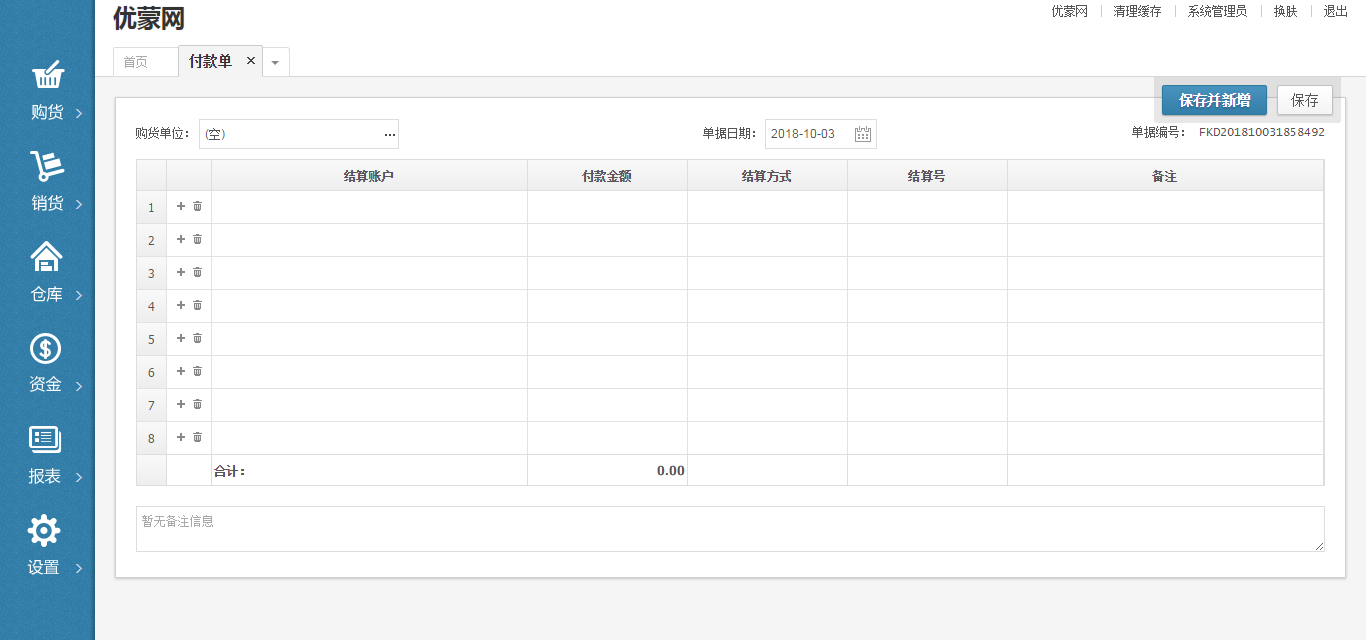Click 保存并新增 button

click(1214, 100)
